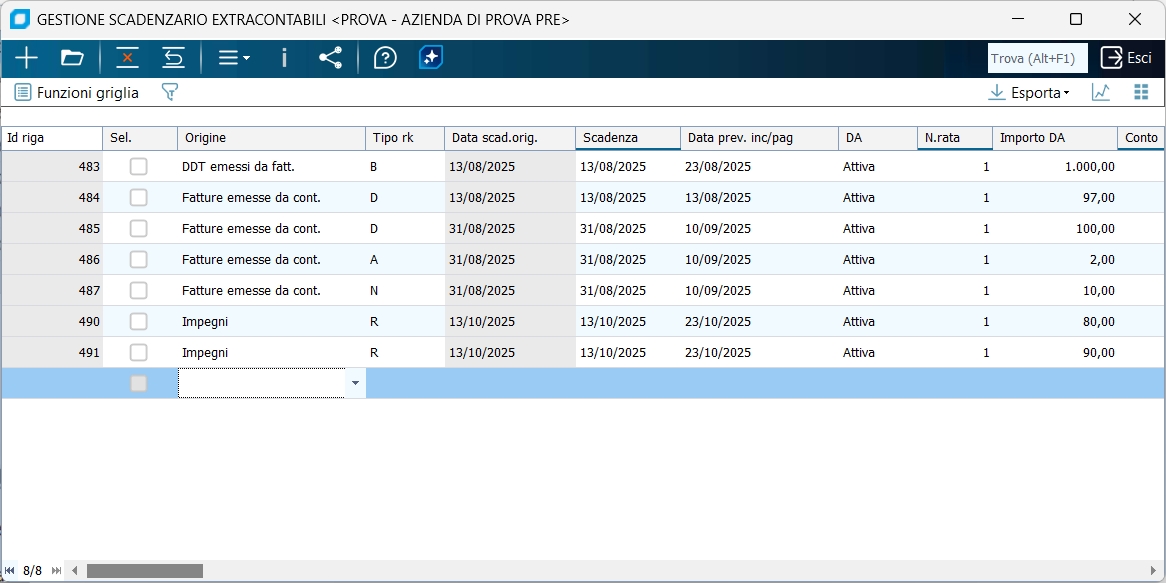1166x583 pixels.
Task: Open the Esporta dropdown menu
Action: [1029, 93]
